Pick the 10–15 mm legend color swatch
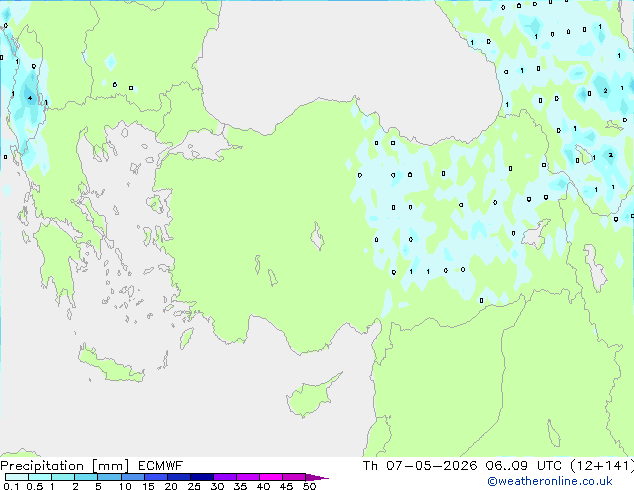Screen dimensions: 634x490 tap(132, 477)
